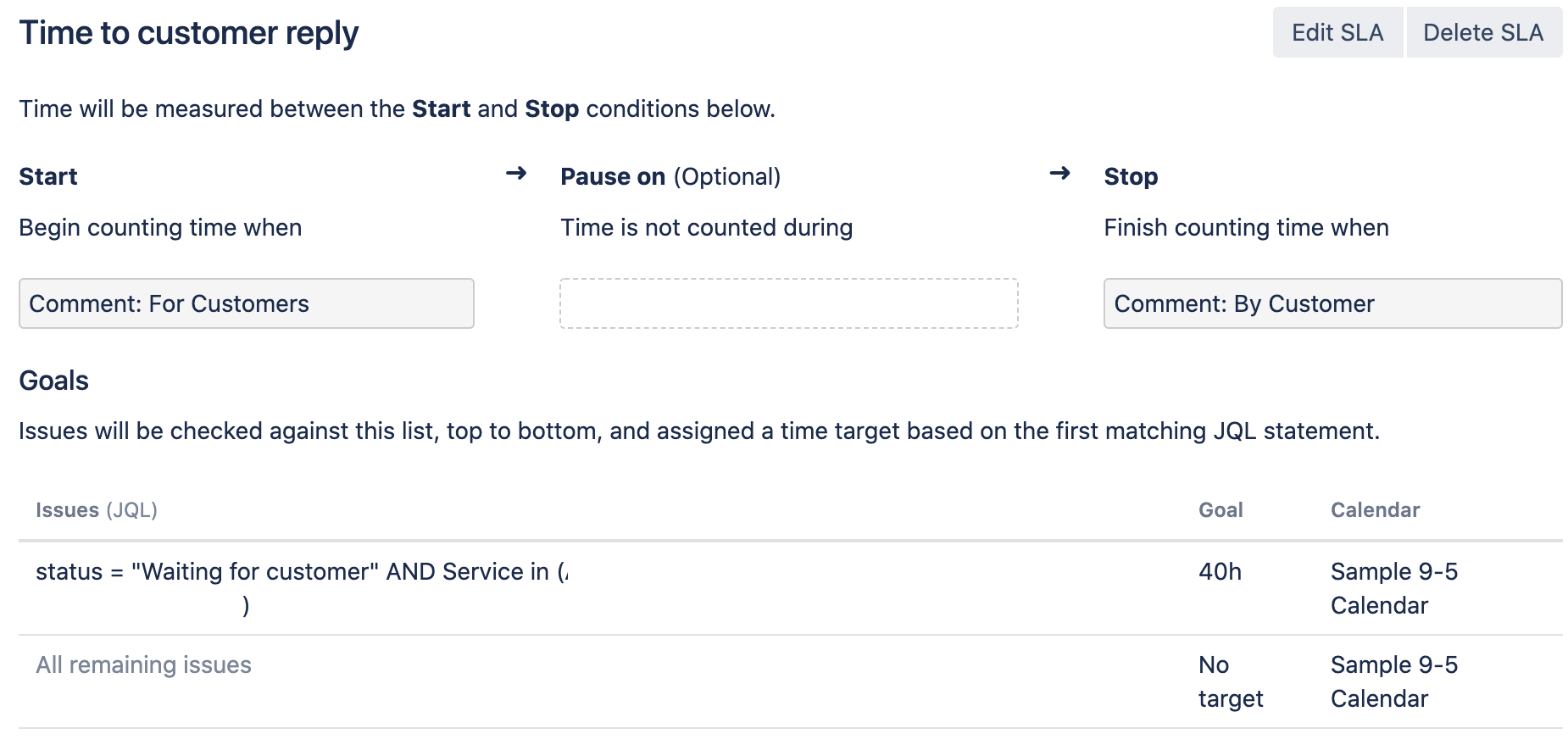Click the empty Pause on condition box

tap(789, 303)
